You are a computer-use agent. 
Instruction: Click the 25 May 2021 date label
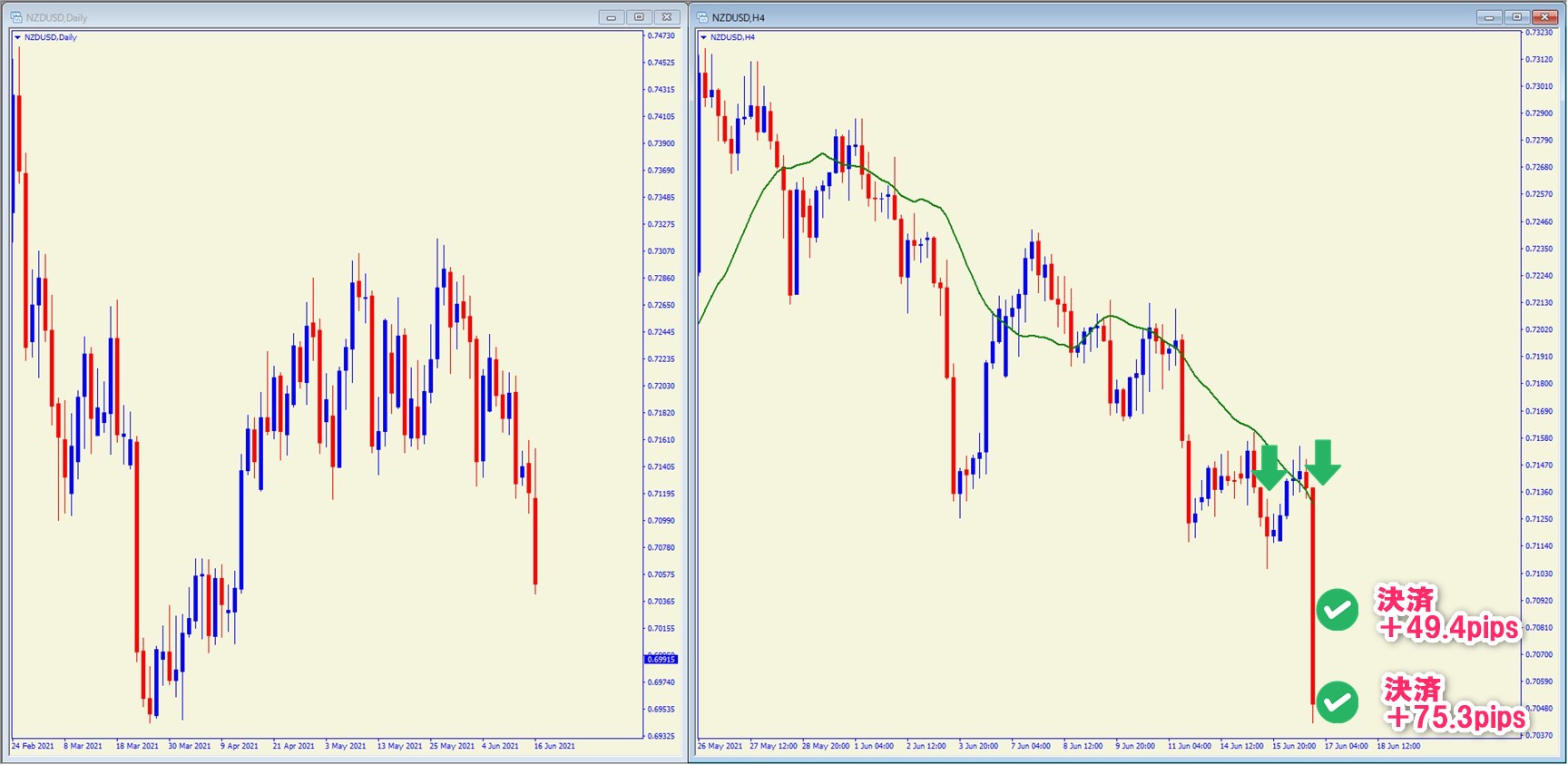pyautogui.click(x=452, y=746)
